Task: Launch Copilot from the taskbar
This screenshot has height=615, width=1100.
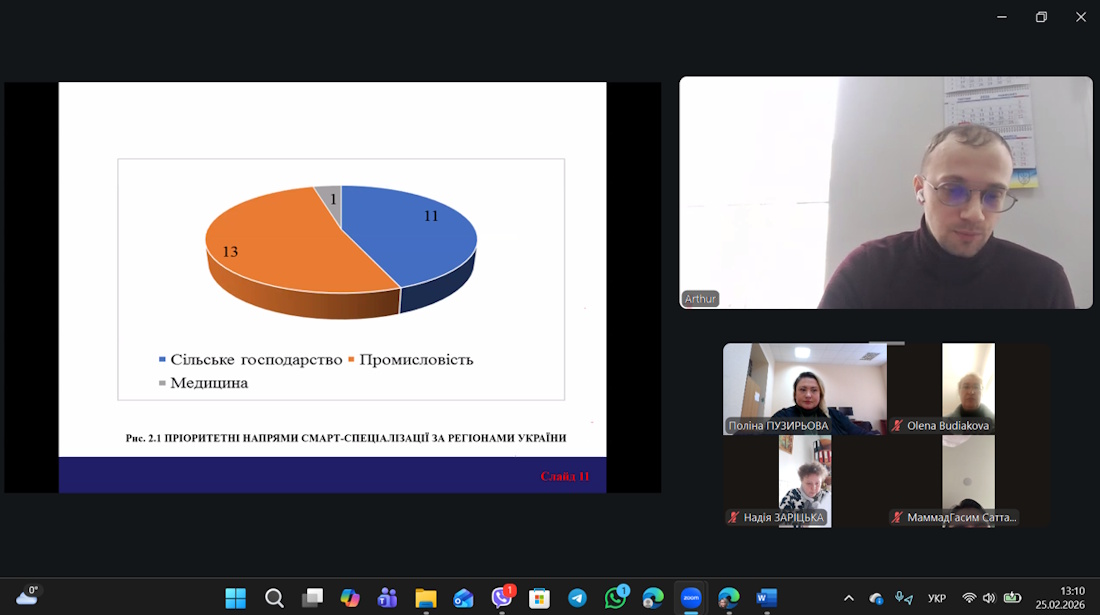Action: pos(349,598)
